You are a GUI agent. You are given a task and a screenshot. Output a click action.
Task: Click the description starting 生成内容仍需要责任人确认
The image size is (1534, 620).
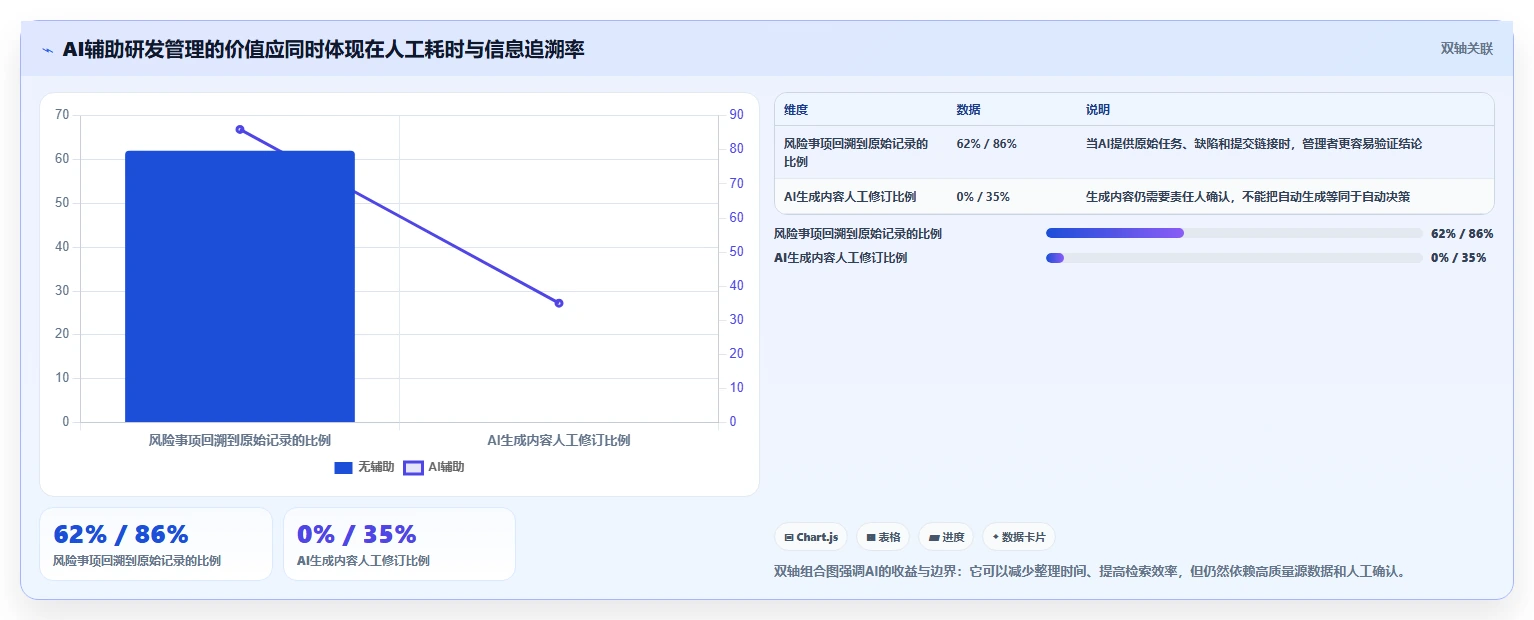[x=1248, y=197]
